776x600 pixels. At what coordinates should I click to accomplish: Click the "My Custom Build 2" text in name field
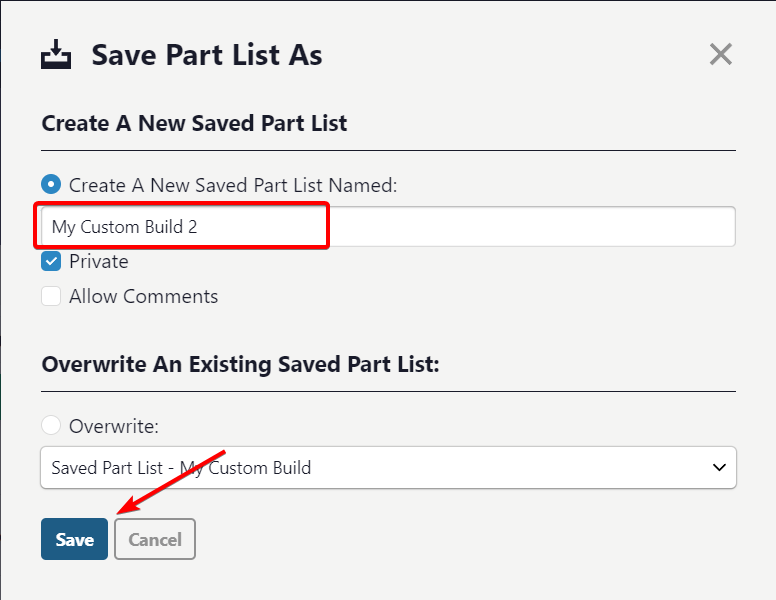[x=124, y=227]
